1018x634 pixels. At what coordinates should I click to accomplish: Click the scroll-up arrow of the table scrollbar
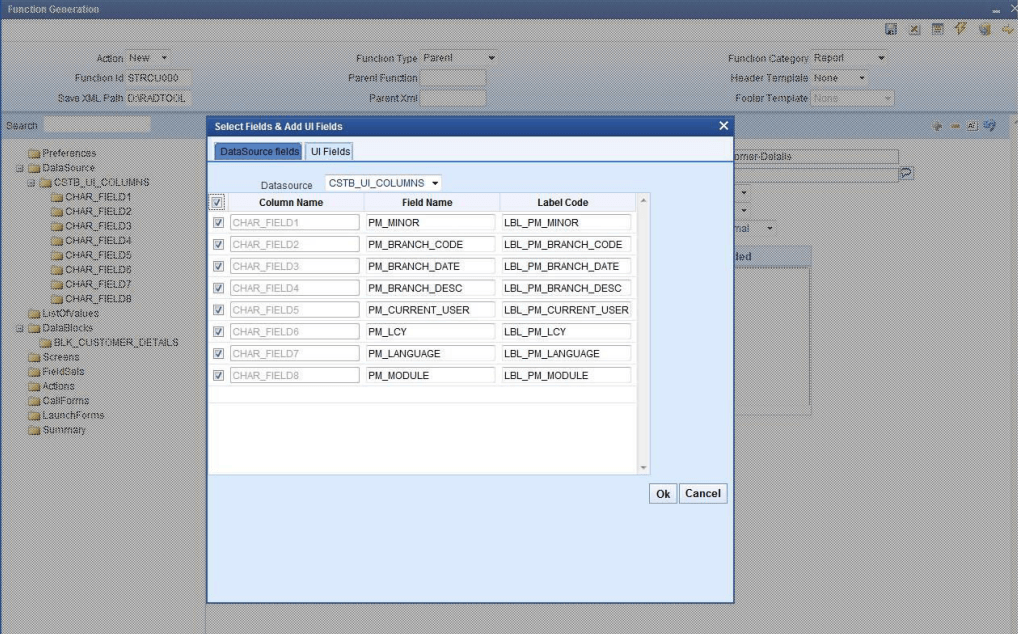643,201
